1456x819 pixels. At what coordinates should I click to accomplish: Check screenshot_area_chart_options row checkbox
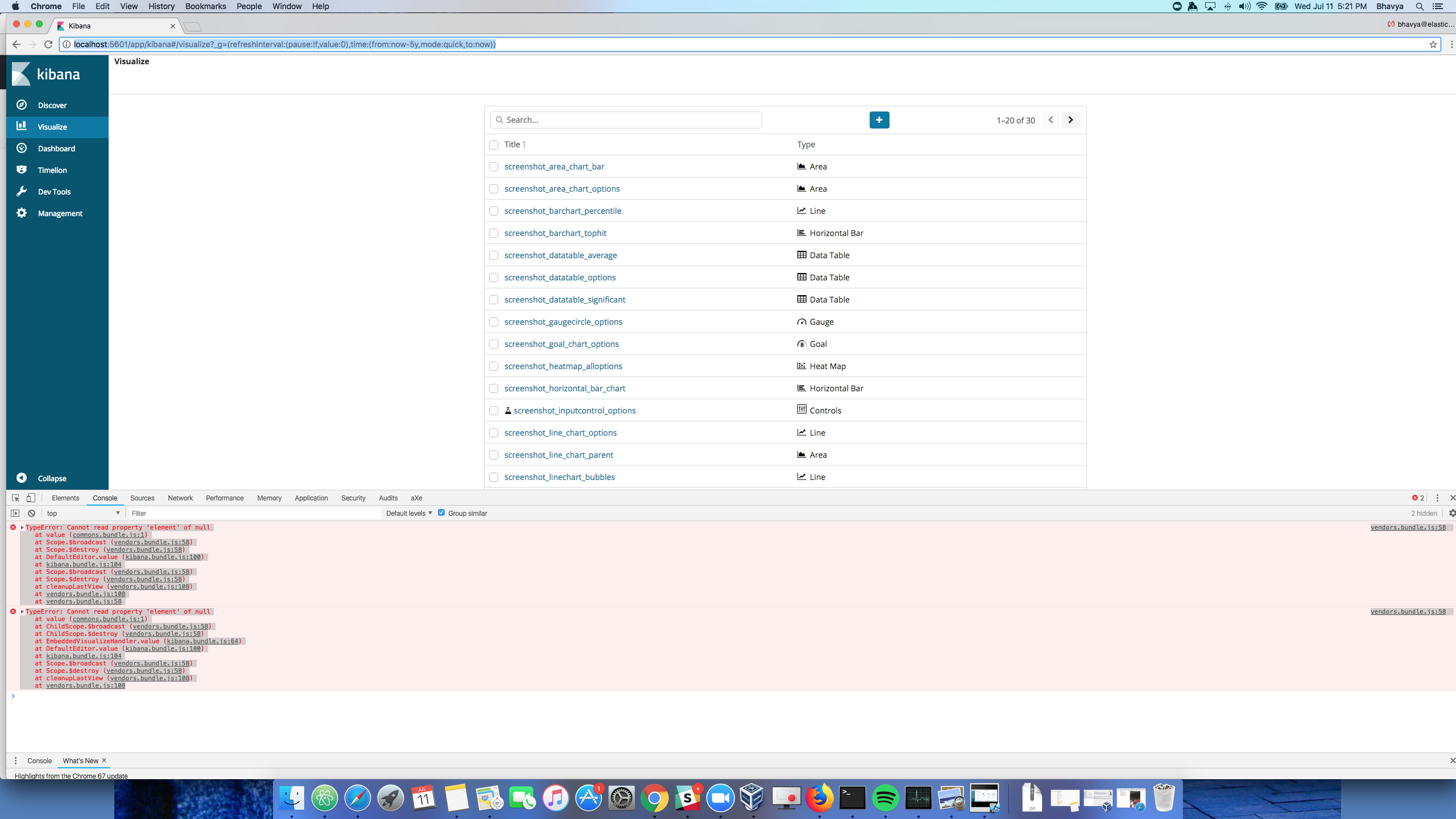point(494,189)
